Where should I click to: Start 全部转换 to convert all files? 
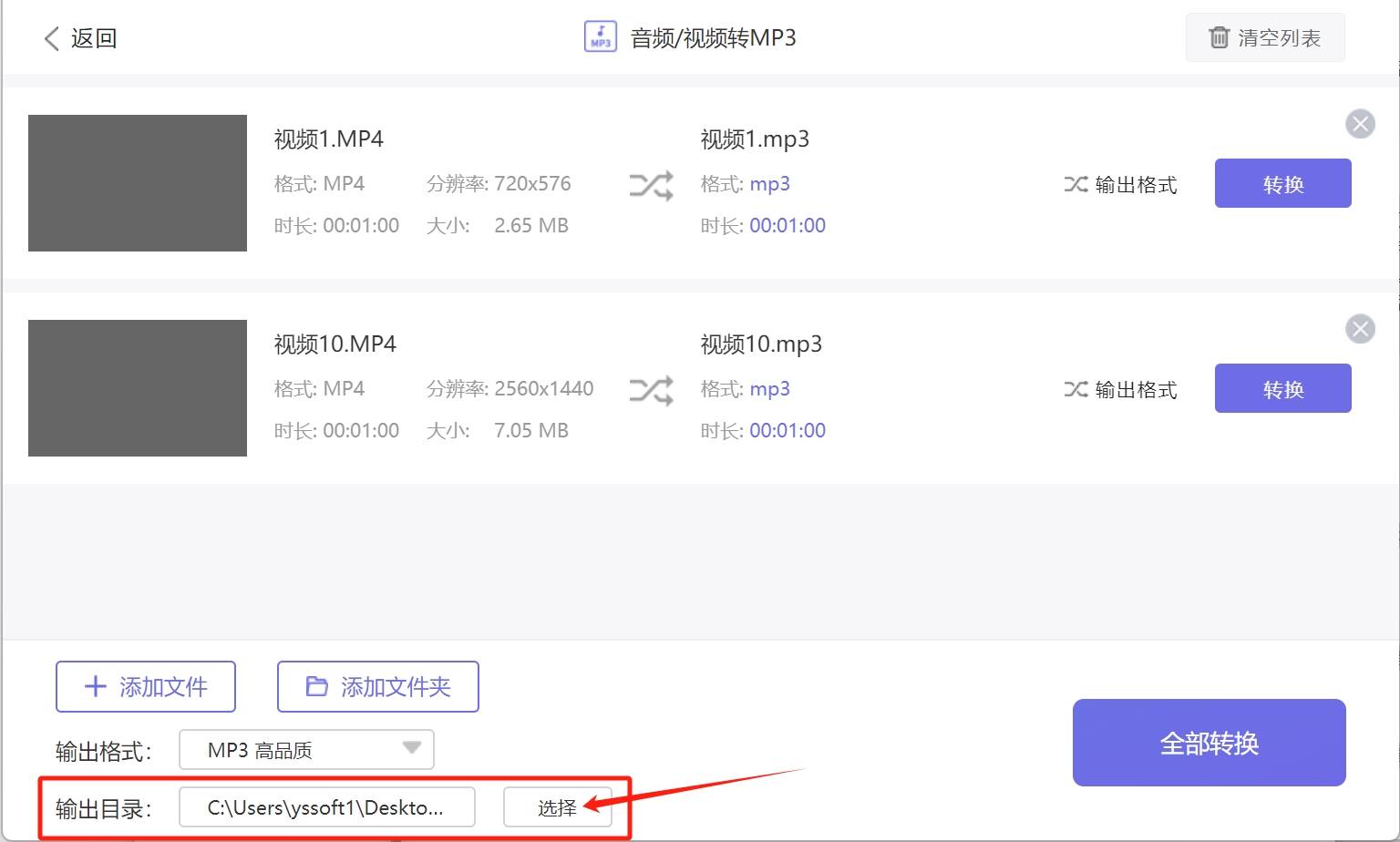point(1209,743)
